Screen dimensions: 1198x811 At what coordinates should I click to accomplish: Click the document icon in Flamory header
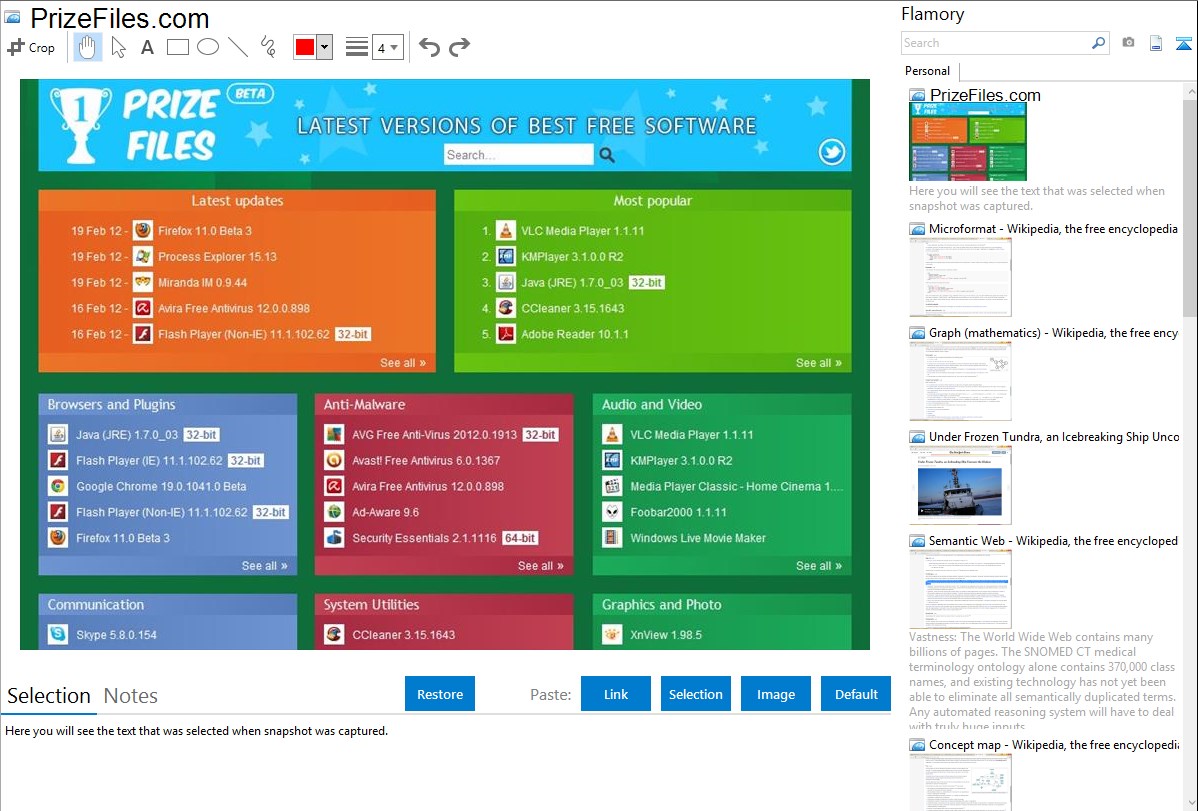pos(1156,43)
